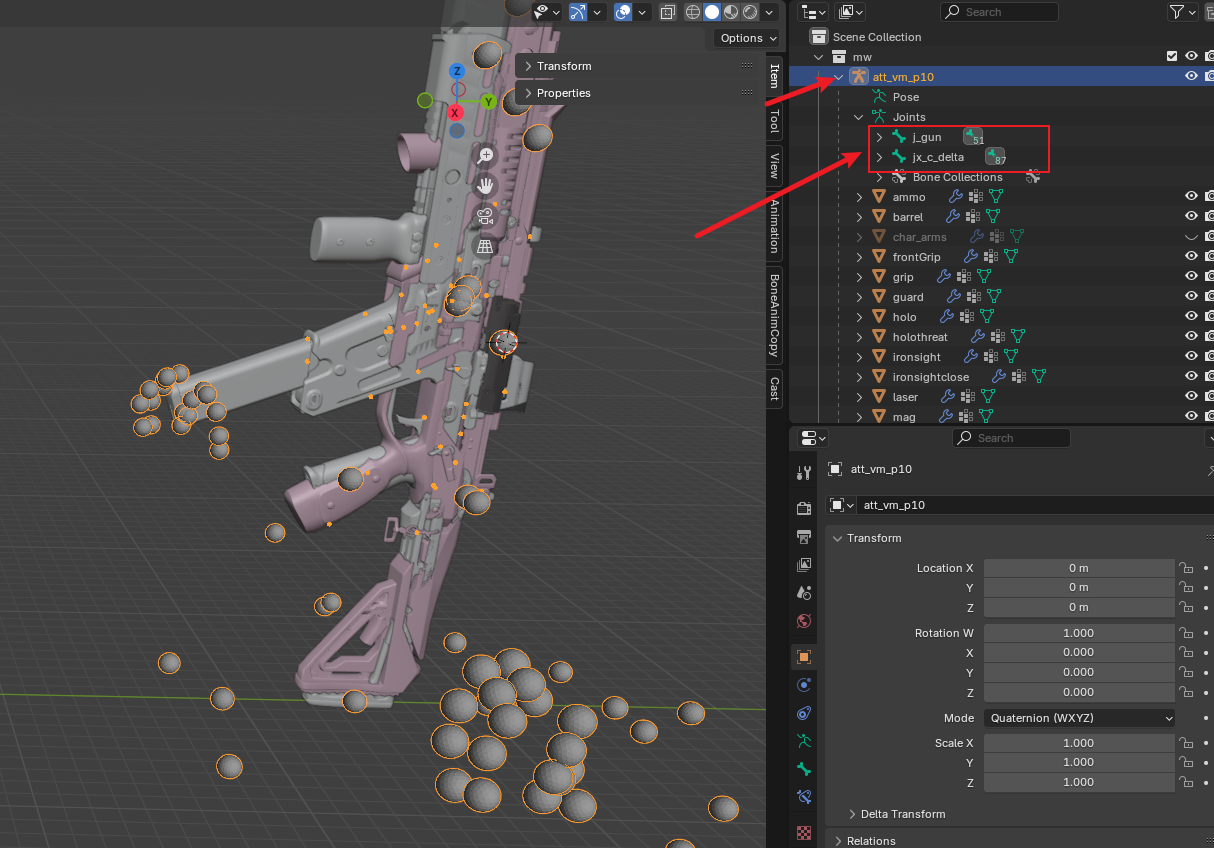The height and width of the screenshot is (848, 1214).
Task: Toggle X-ray mode in viewport header
Action: 667,12
